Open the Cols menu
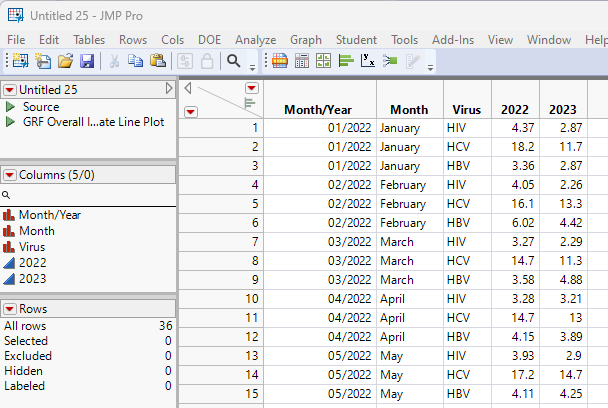The width and height of the screenshot is (608, 408). click(x=173, y=40)
